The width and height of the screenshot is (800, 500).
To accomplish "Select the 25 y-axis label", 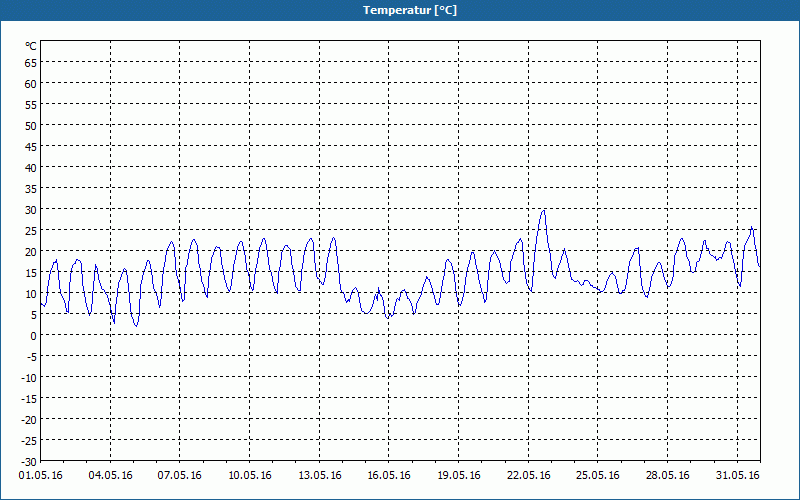I will coord(31,231).
